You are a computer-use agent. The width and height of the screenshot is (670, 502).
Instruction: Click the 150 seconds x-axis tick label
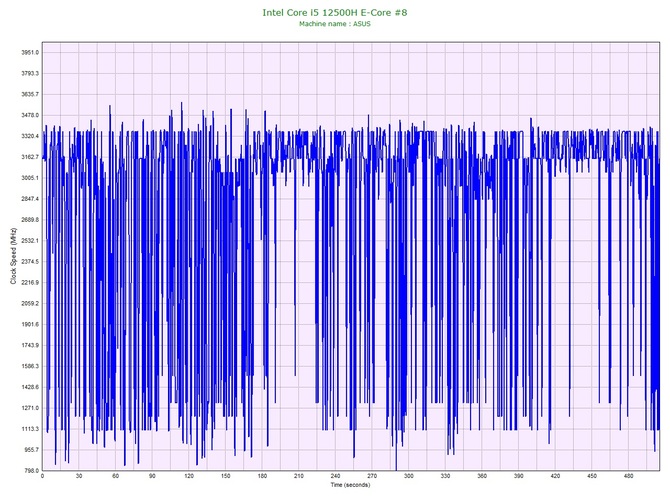[226, 476]
